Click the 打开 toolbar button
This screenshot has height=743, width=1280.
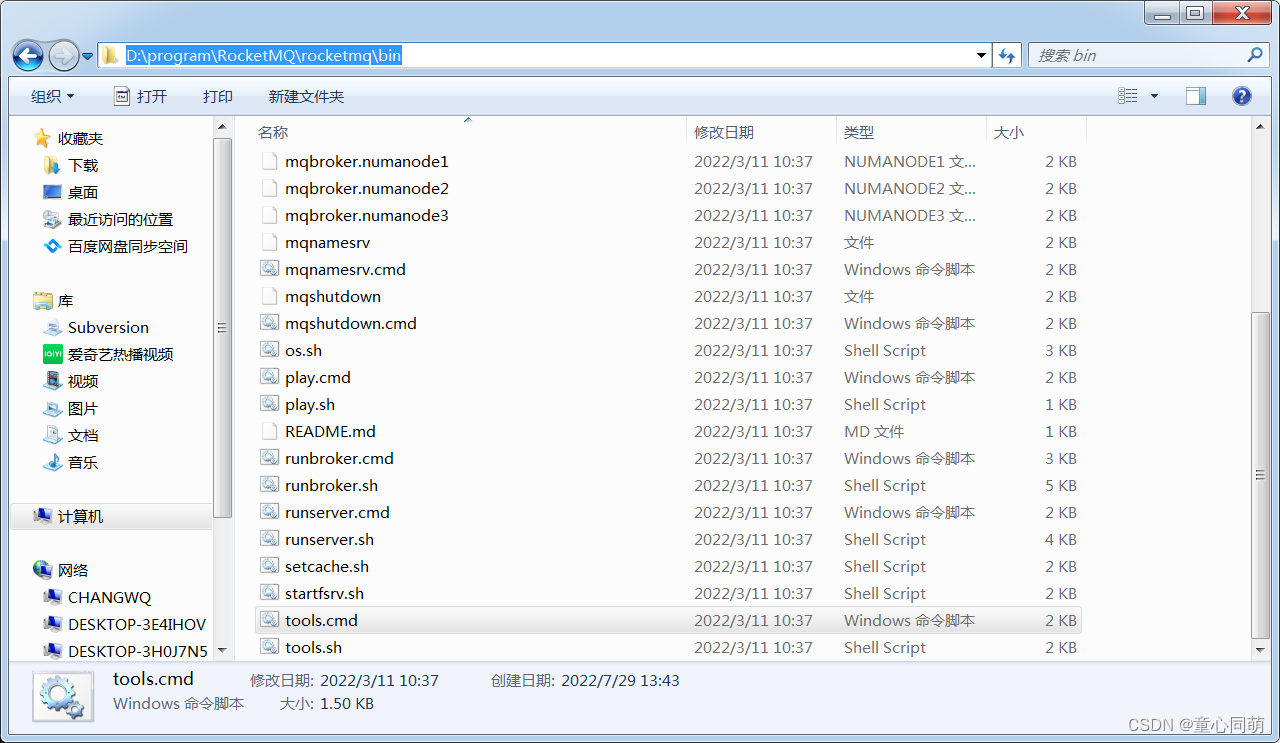point(140,96)
